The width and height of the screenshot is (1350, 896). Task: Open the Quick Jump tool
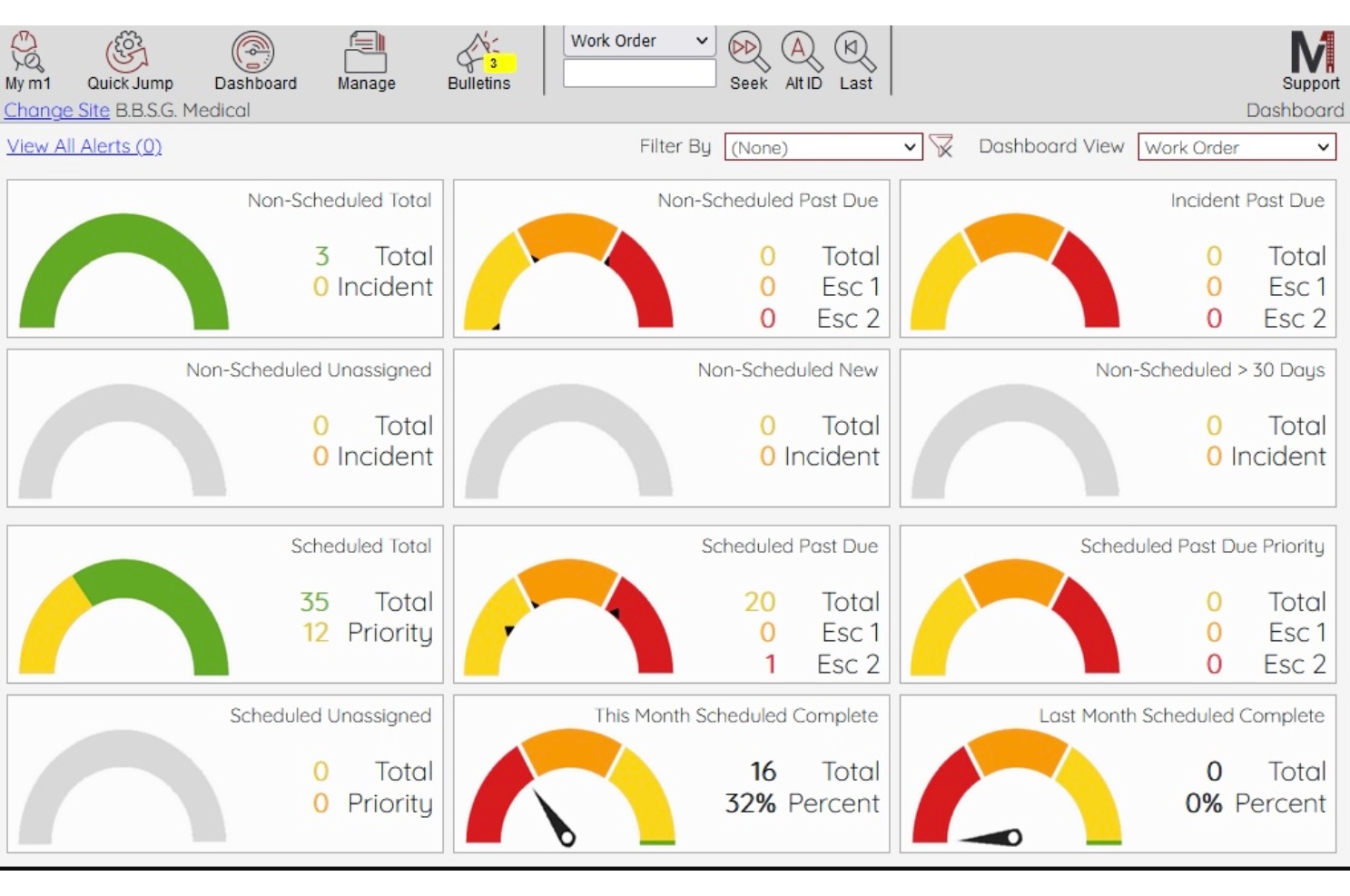tap(128, 53)
